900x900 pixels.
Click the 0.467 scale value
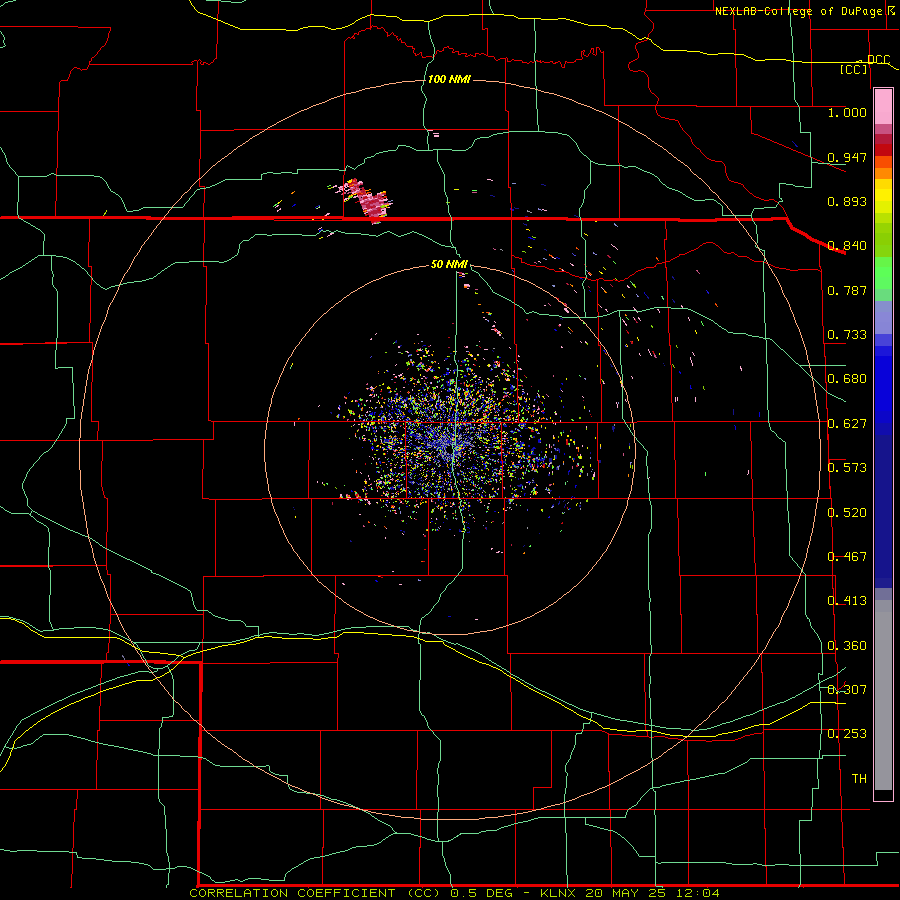847,557
